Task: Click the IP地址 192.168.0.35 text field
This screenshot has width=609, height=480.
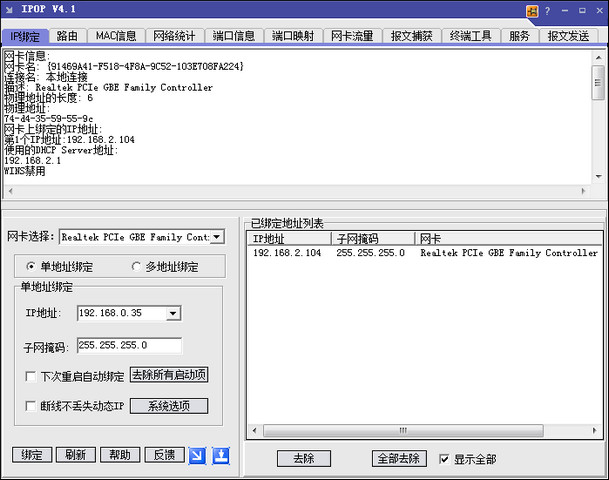Action: (x=122, y=313)
